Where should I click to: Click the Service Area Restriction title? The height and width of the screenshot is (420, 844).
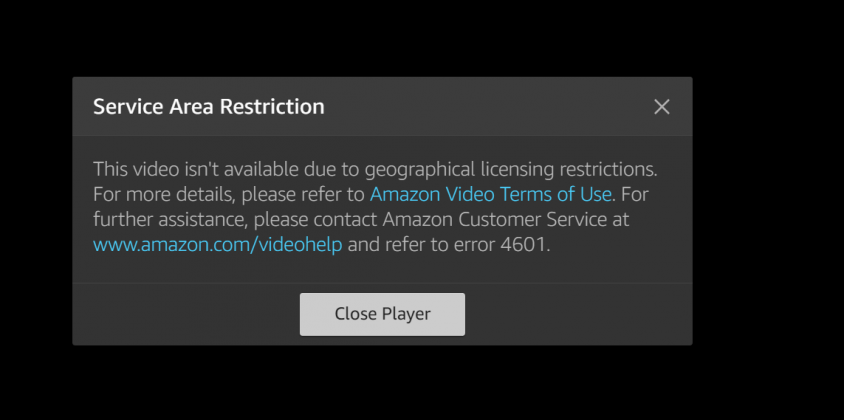coord(209,107)
